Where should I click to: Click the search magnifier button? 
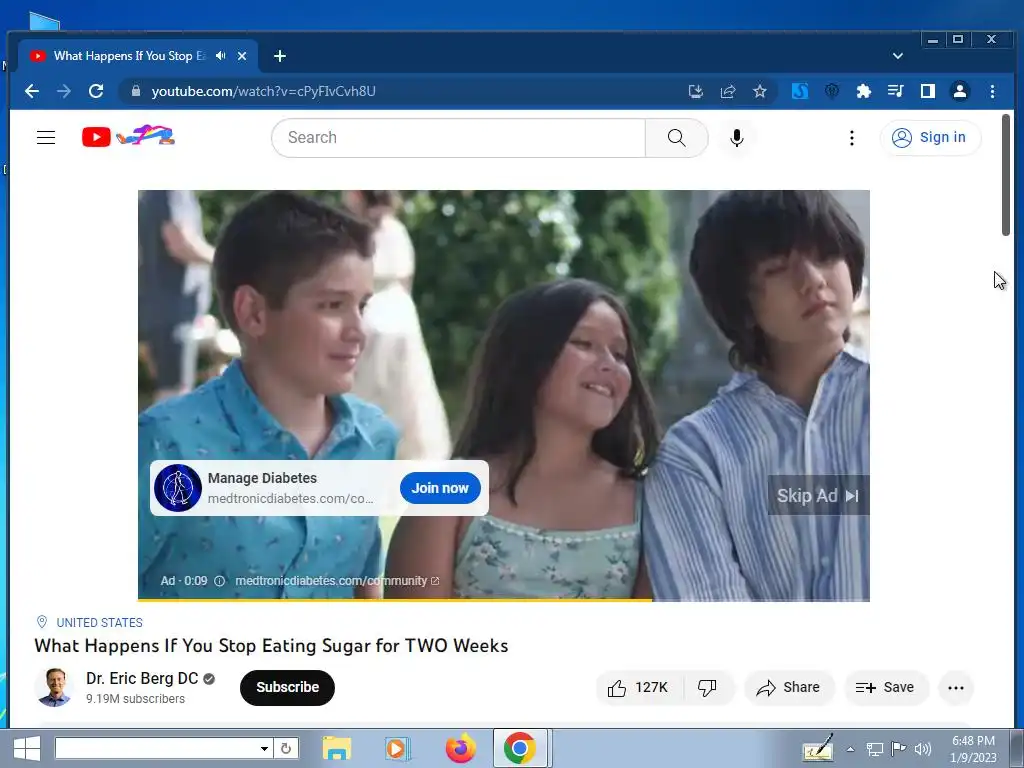pyautogui.click(x=677, y=138)
